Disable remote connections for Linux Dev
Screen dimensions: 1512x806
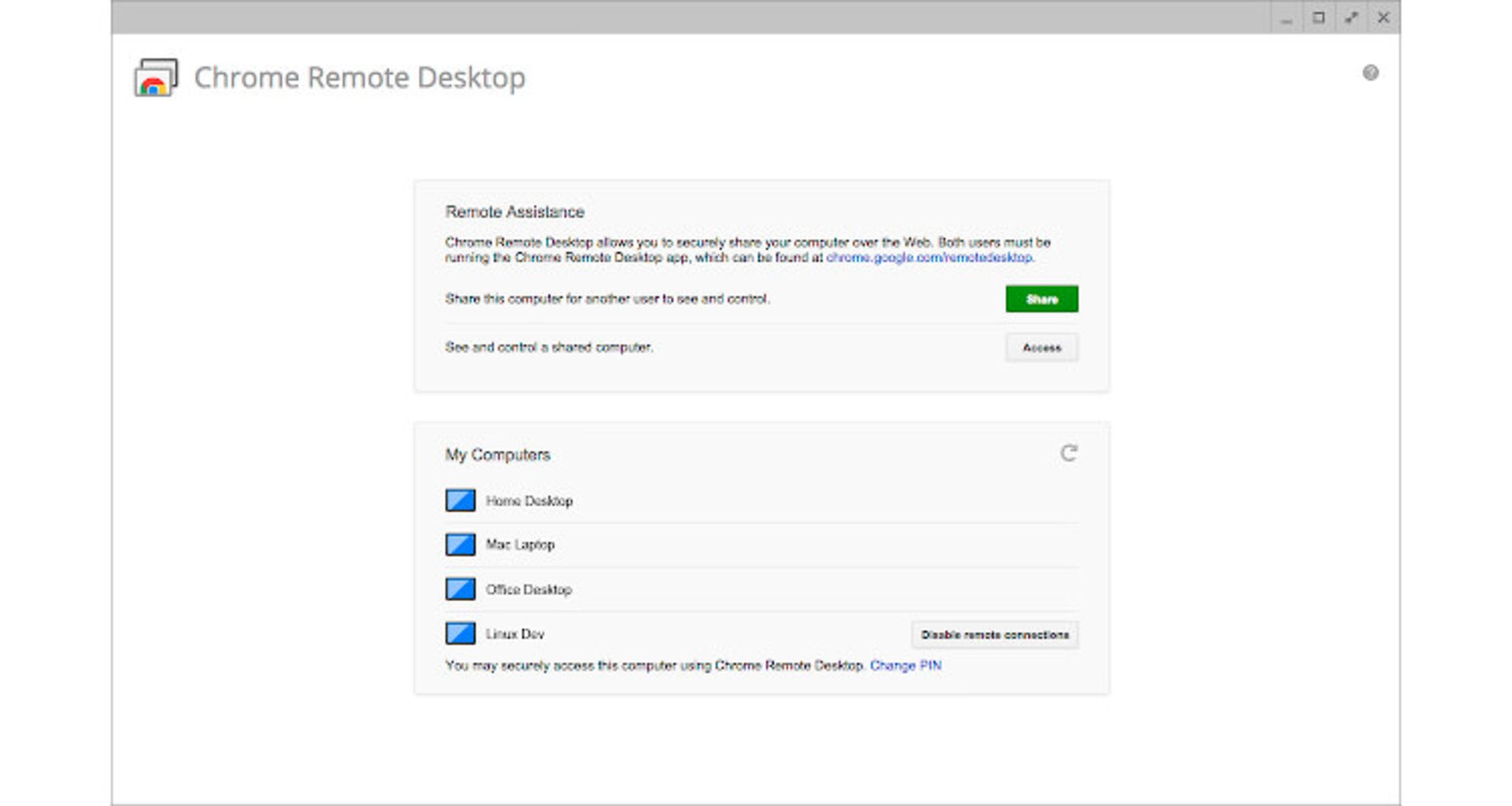tap(995, 634)
